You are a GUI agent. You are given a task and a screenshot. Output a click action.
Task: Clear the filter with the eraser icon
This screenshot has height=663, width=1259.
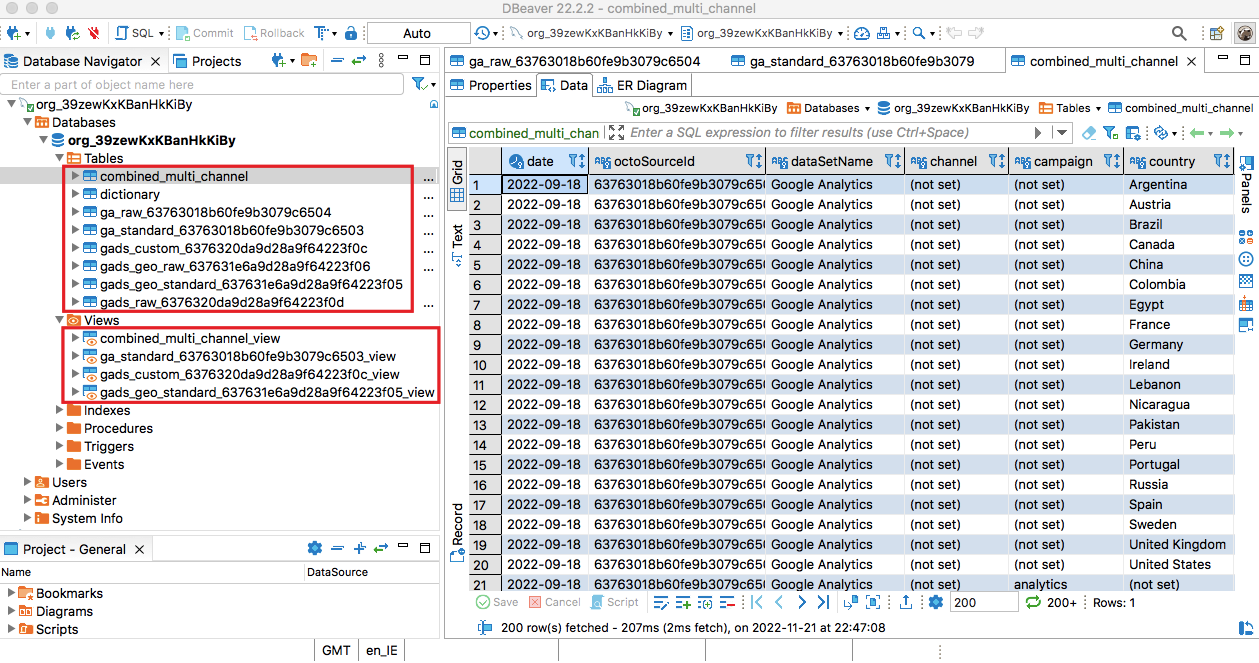point(1089,133)
